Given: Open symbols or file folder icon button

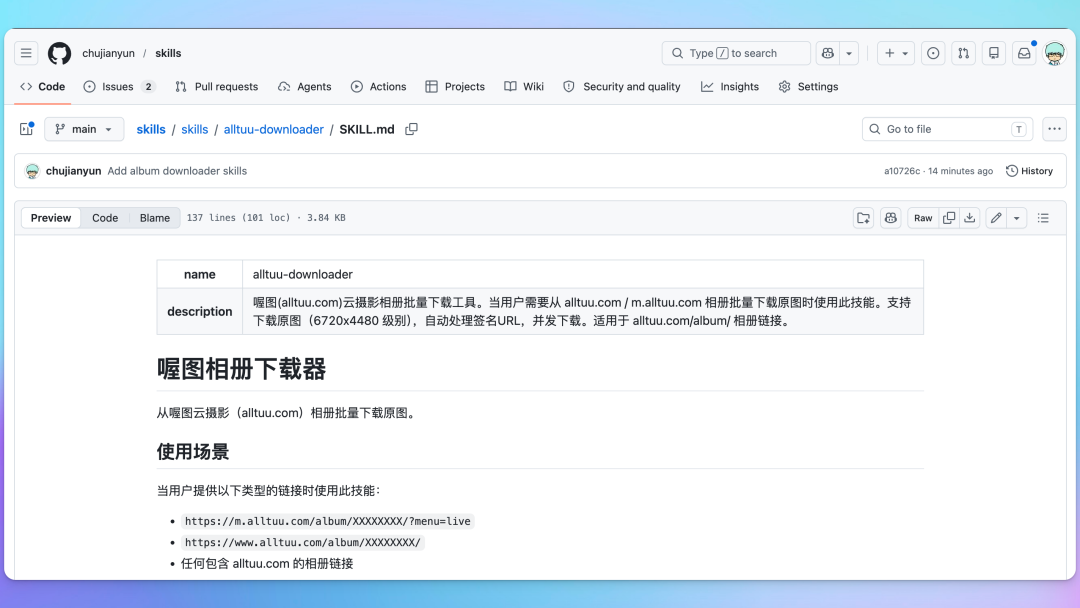Looking at the screenshot, I should (863, 218).
